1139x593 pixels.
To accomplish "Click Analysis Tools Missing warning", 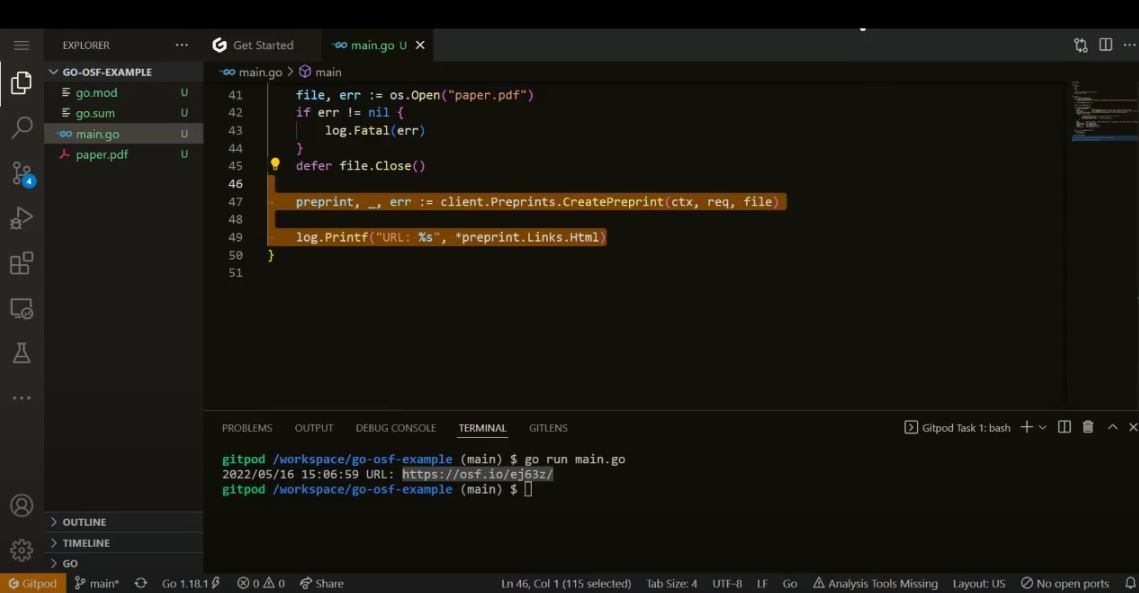I will [875, 584].
